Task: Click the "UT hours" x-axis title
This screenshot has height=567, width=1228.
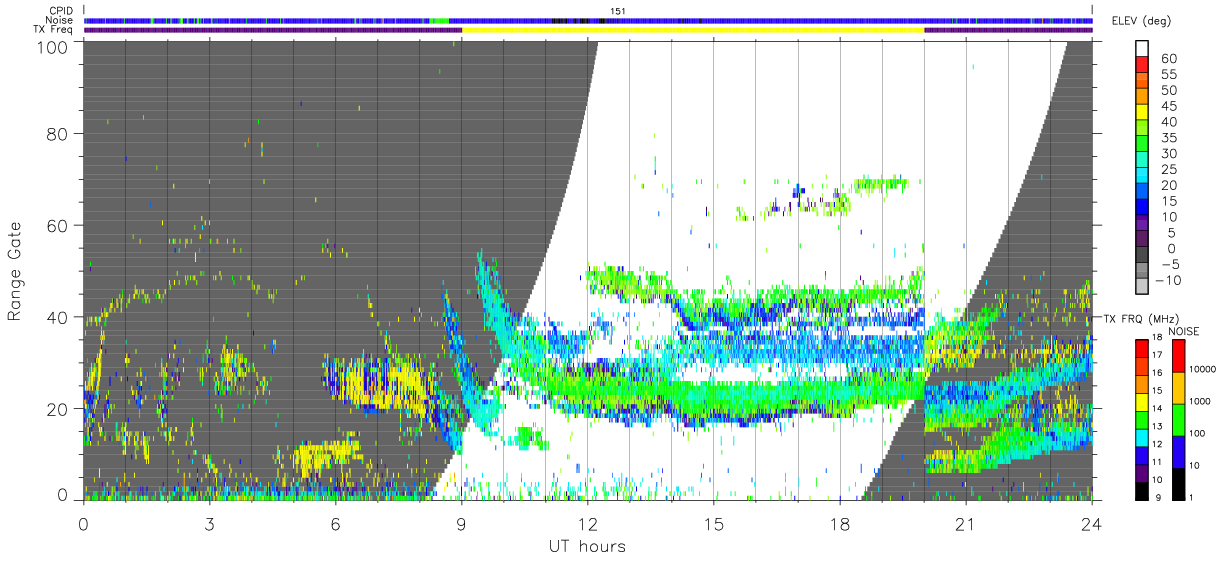Action: click(x=586, y=547)
